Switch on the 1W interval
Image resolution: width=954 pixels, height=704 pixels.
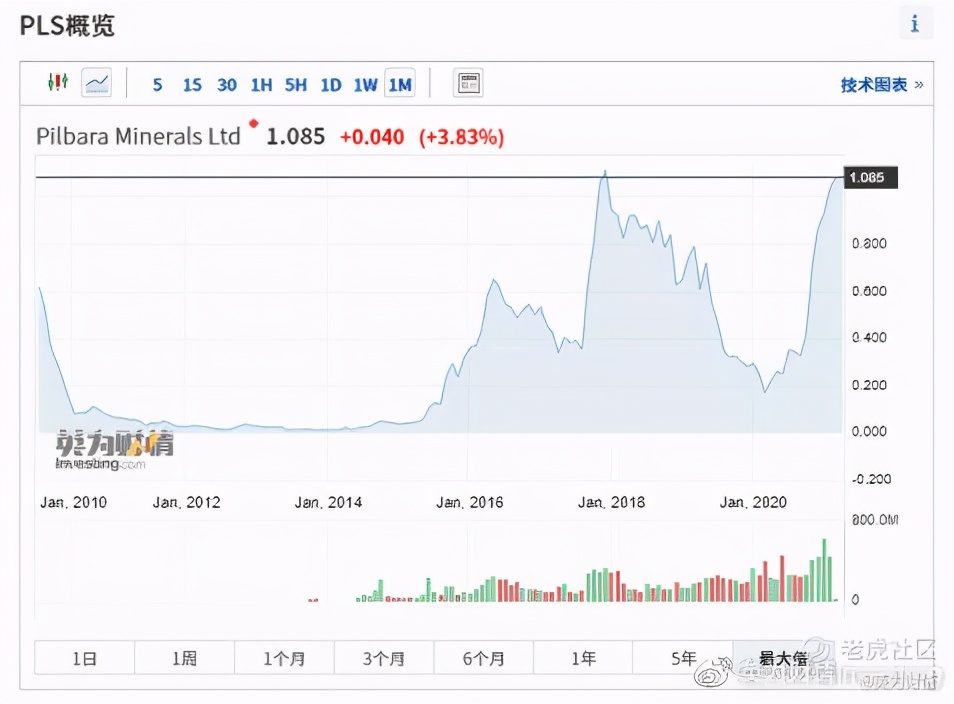[364, 85]
